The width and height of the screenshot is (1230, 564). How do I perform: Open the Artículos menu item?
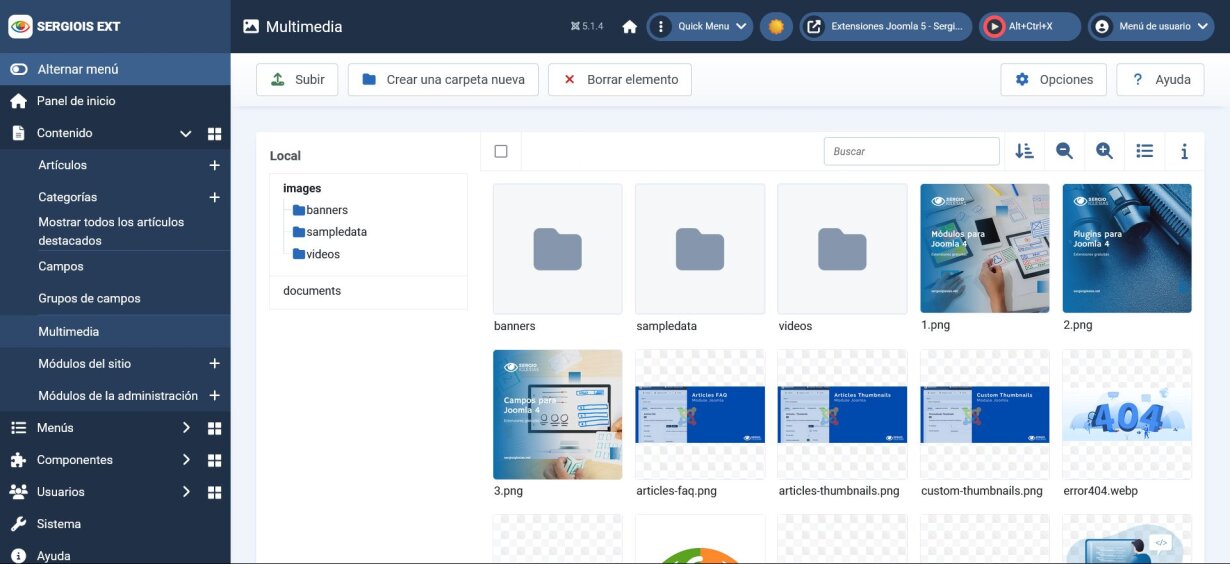(x=62, y=165)
